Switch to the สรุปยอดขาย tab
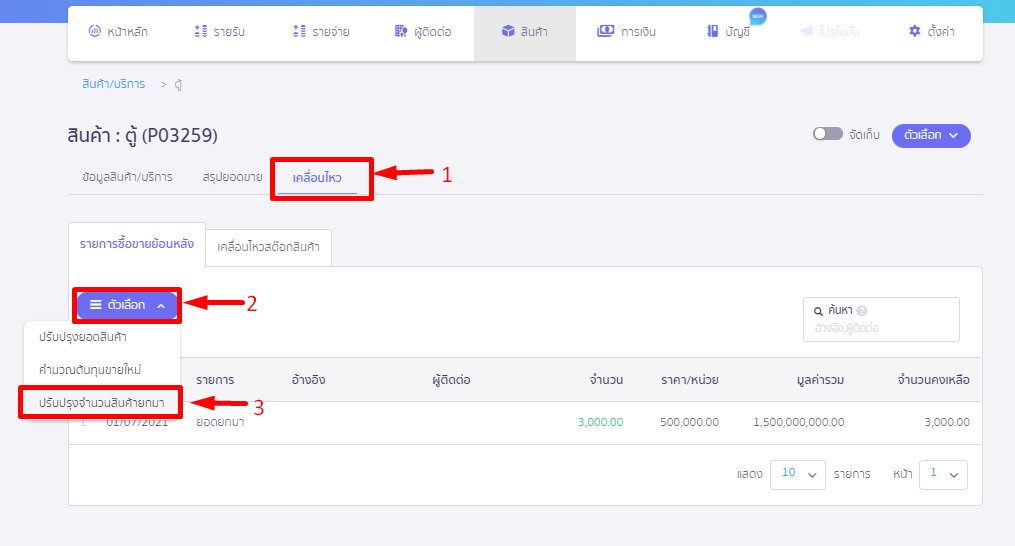Screen dimensions: 1015x546 pos(232,177)
